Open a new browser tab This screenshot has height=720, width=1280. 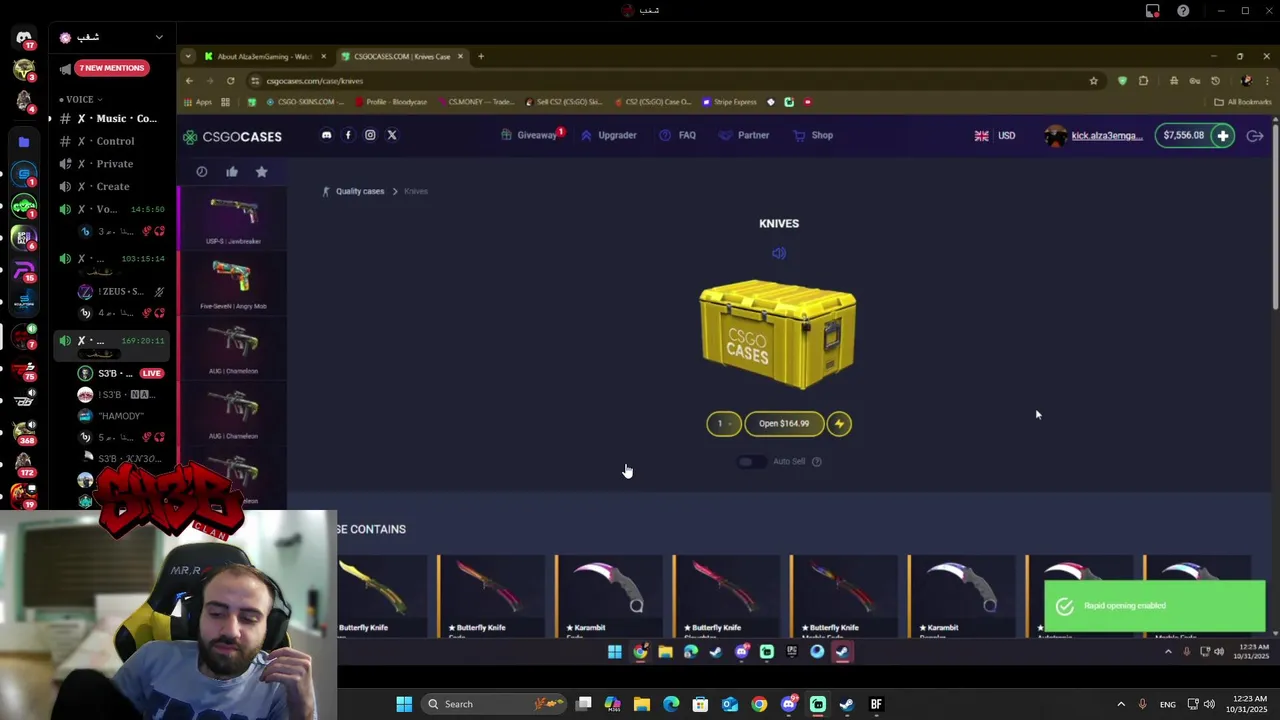[x=481, y=56]
